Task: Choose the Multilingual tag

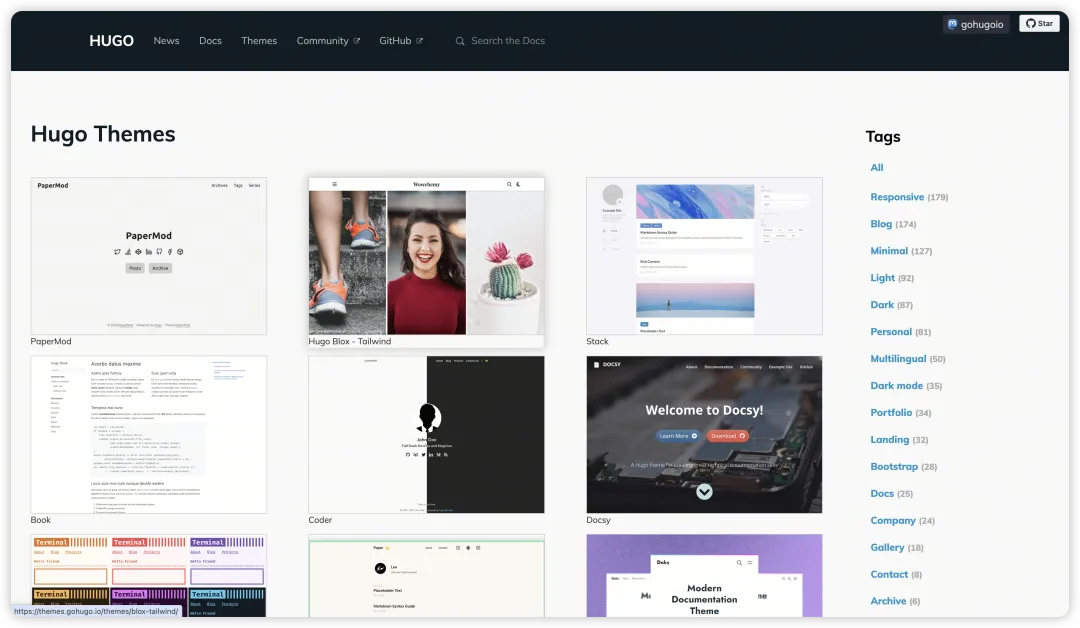Action: [x=898, y=359]
